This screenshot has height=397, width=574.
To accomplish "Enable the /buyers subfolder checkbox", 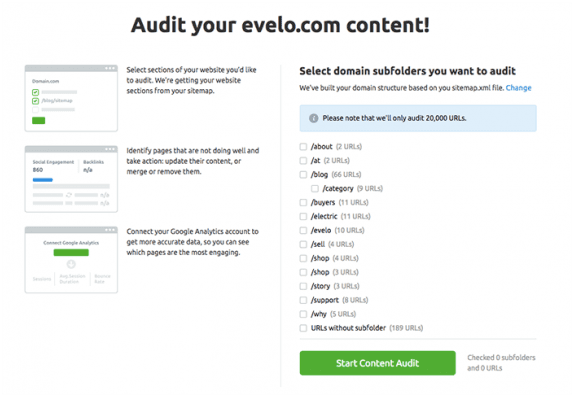I will coord(303,203).
